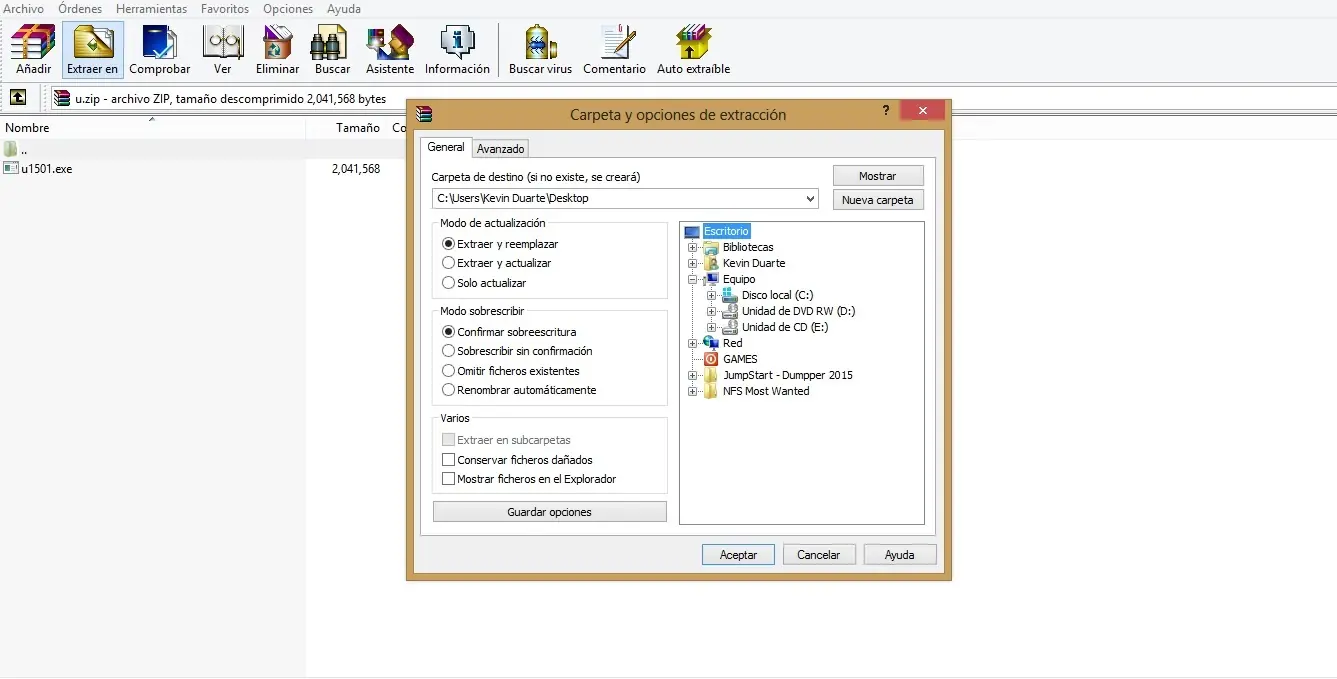The width and height of the screenshot is (1337, 679).
Task: Click the Nueva carpeta button
Action: pos(877,200)
